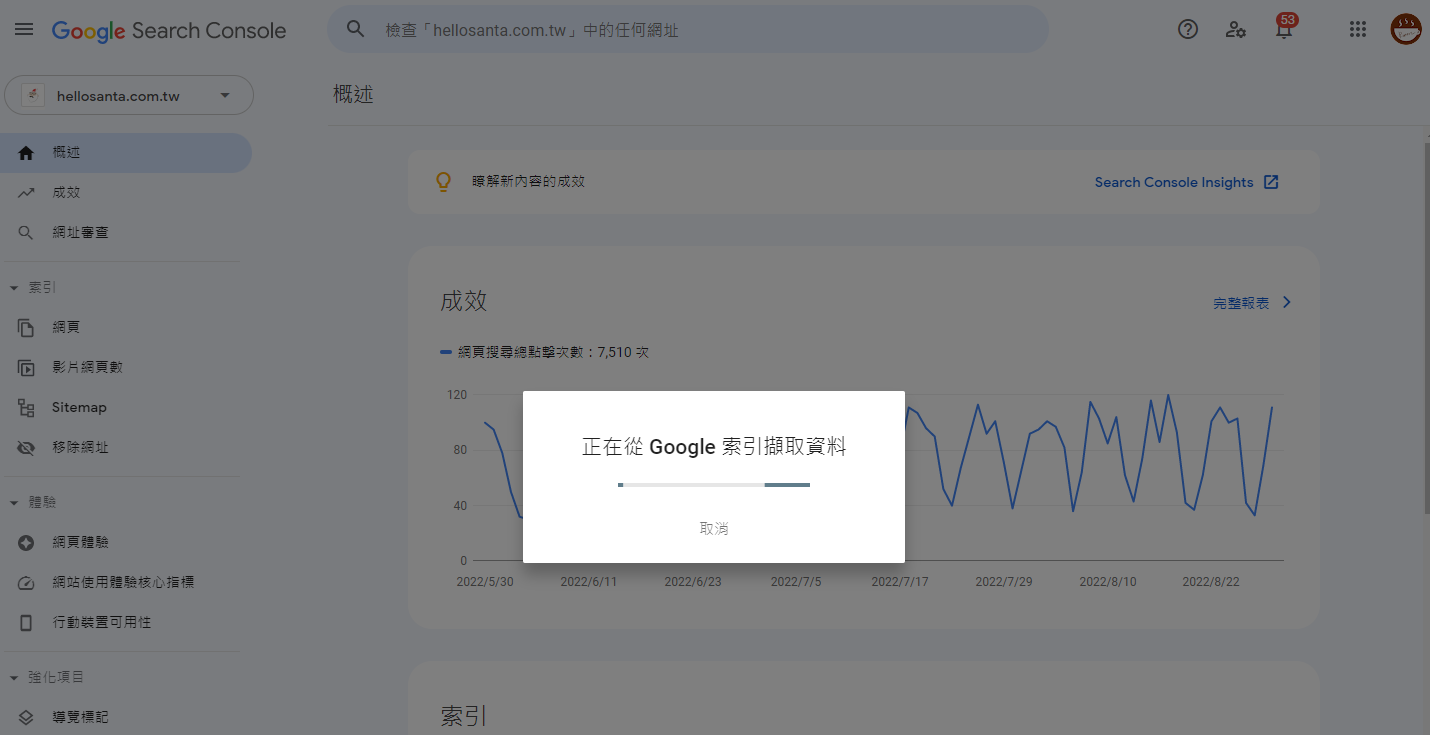Click the page's vertical scrollbar
The image size is (1430, 735).
click(x=1425, y=330)
